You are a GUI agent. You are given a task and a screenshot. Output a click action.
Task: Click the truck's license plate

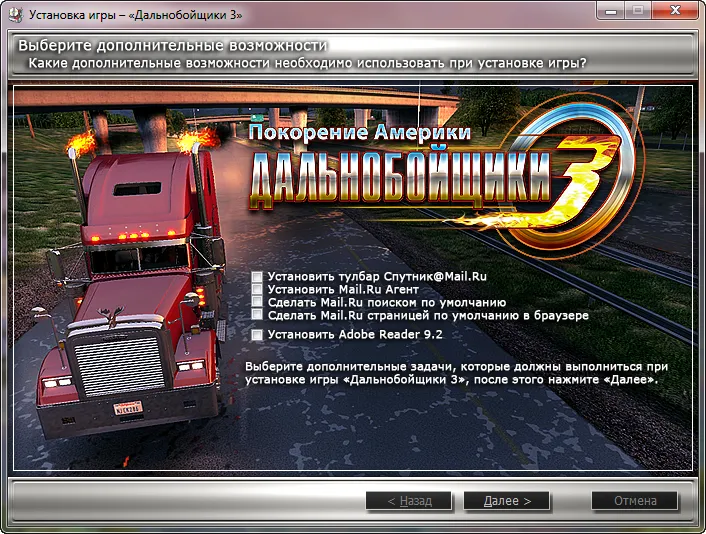coord(126,408)
